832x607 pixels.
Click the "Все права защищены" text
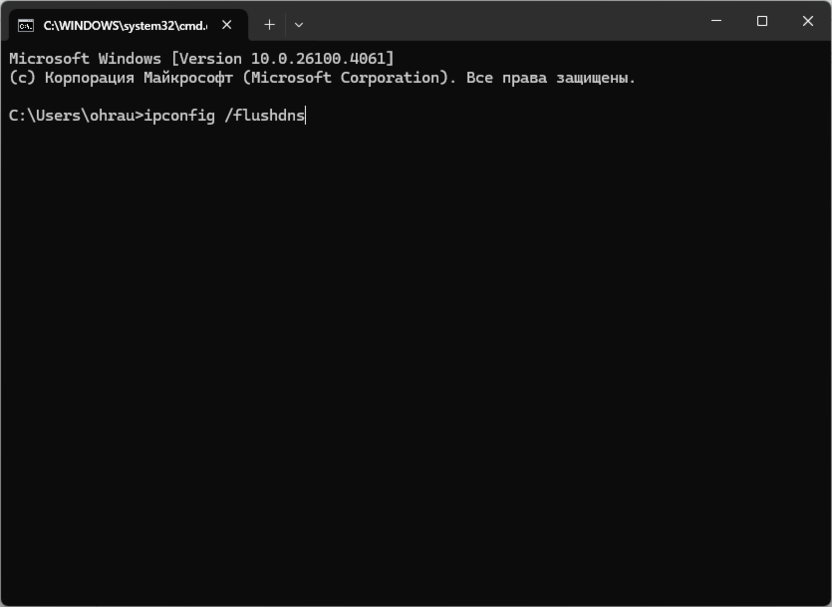pyautogui.click(x=550, y=77)
